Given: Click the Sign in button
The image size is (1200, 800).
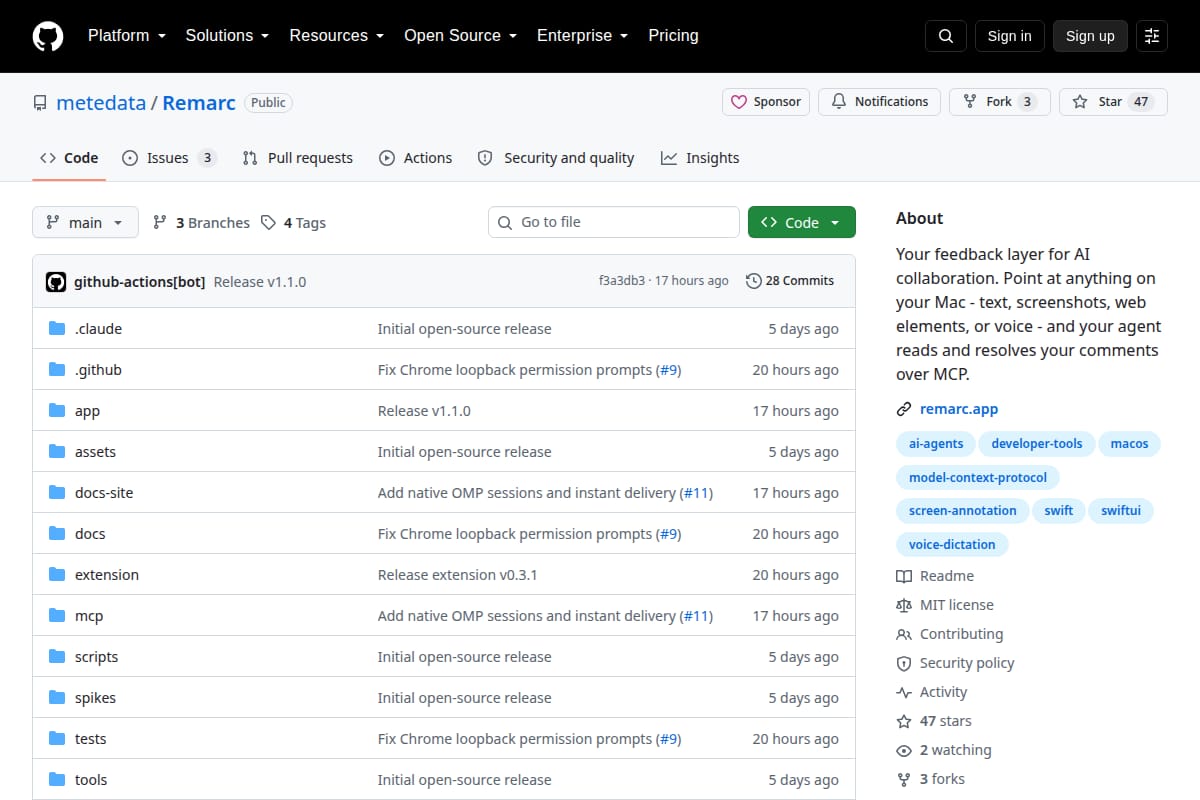Looking at the screenshot, I should tap(1009, 36).
